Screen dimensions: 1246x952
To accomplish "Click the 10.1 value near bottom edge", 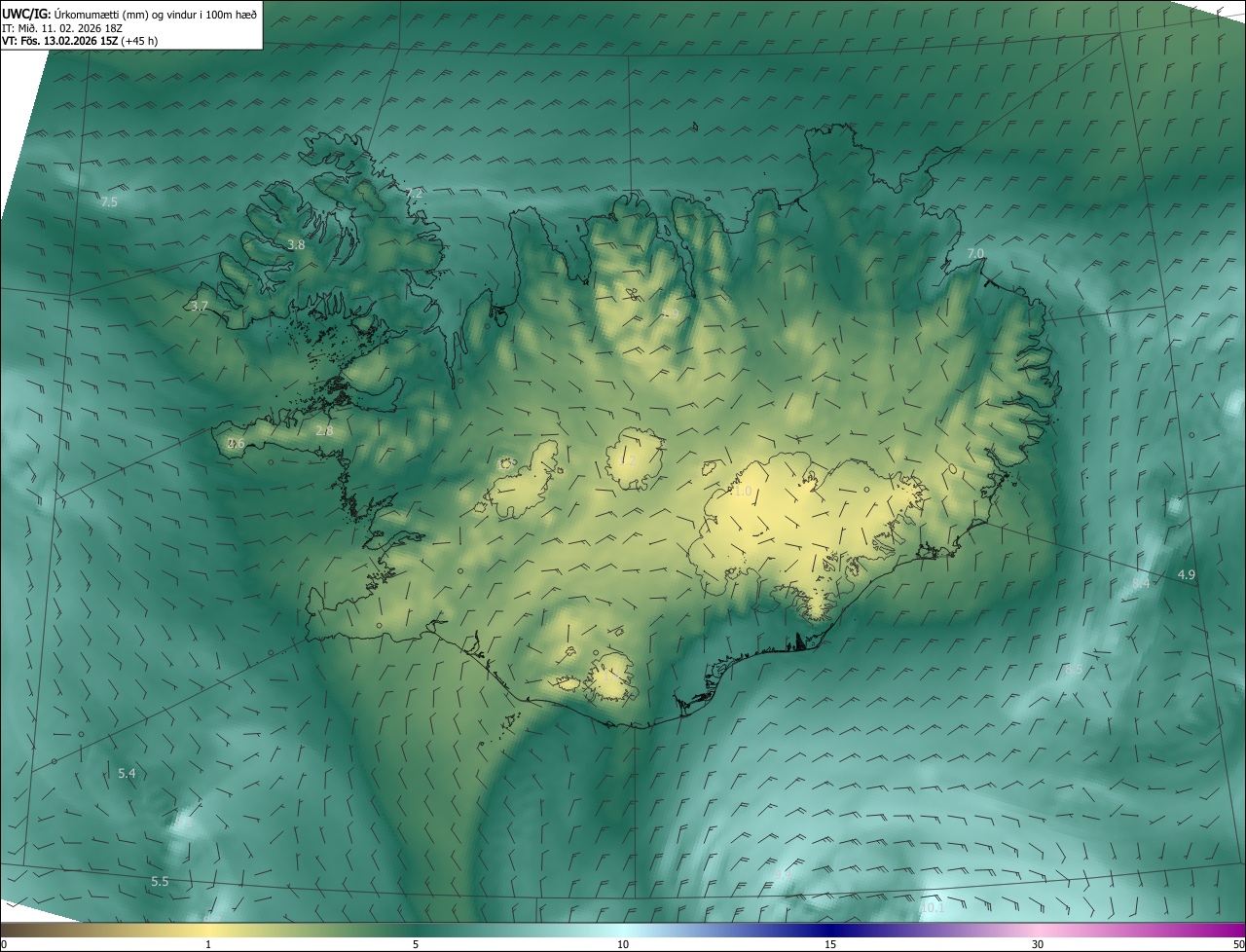I will [x=933, y=908].
